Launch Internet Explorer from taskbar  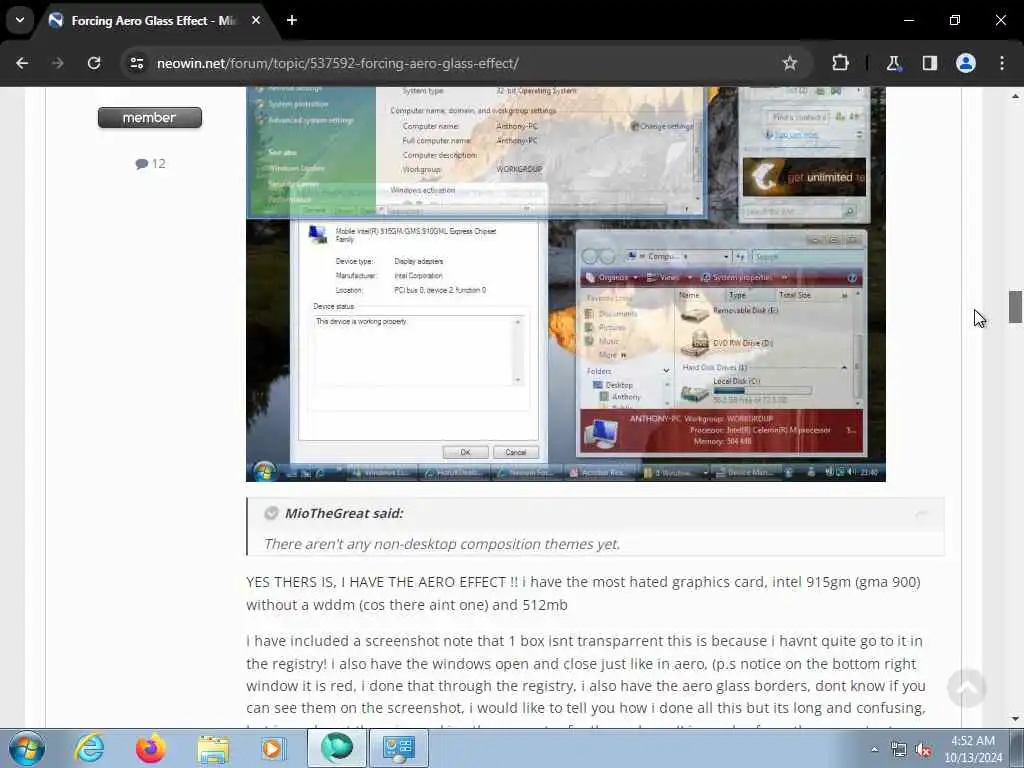[x=89, y=748]
